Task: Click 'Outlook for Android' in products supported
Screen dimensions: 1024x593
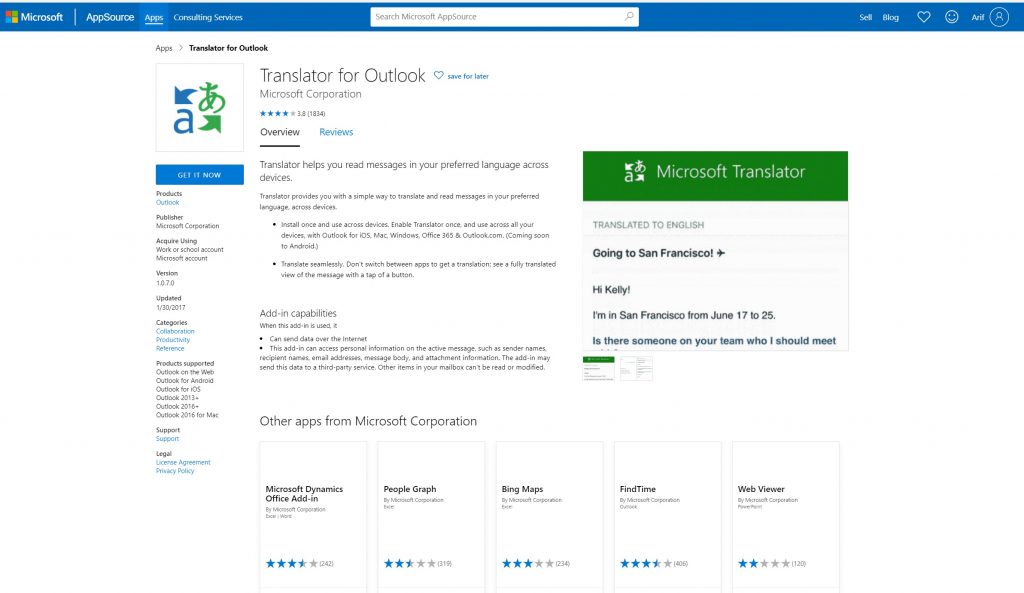Action: [184, 381]
